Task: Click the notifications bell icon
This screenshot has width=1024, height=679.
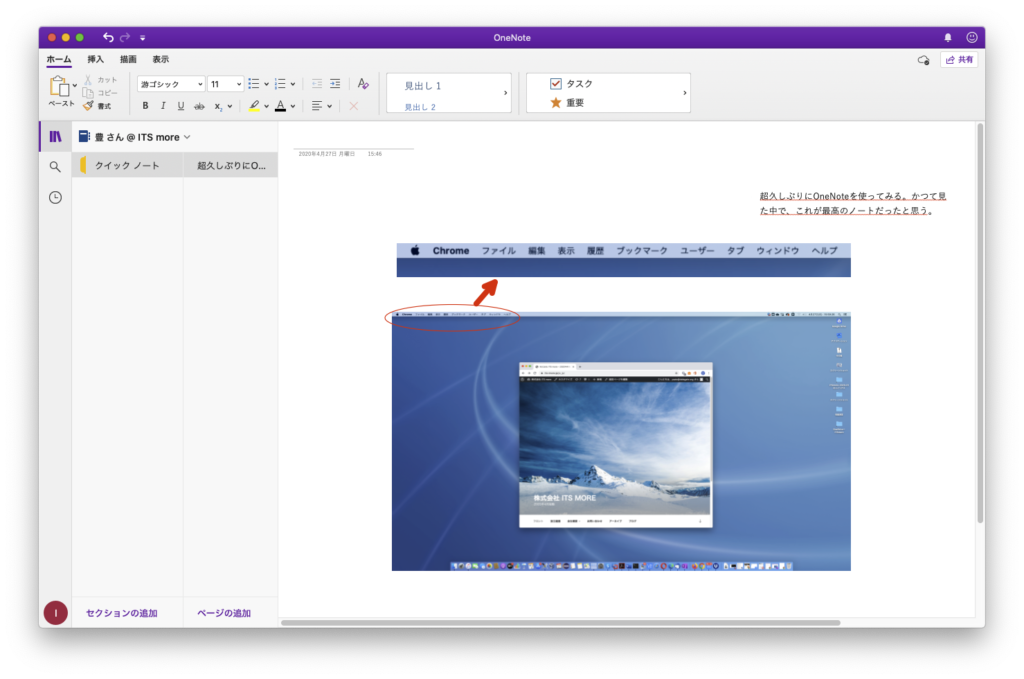Action: (948, 37)
